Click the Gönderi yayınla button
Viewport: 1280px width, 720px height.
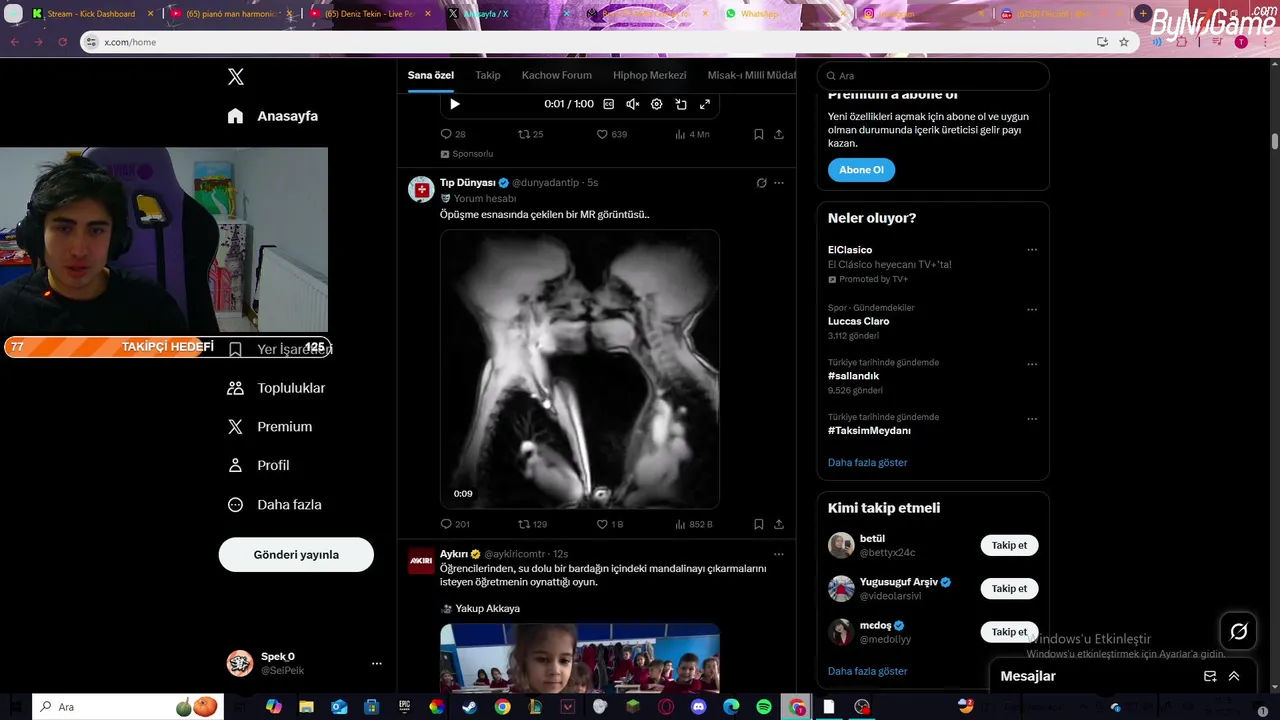coord(296,555)
